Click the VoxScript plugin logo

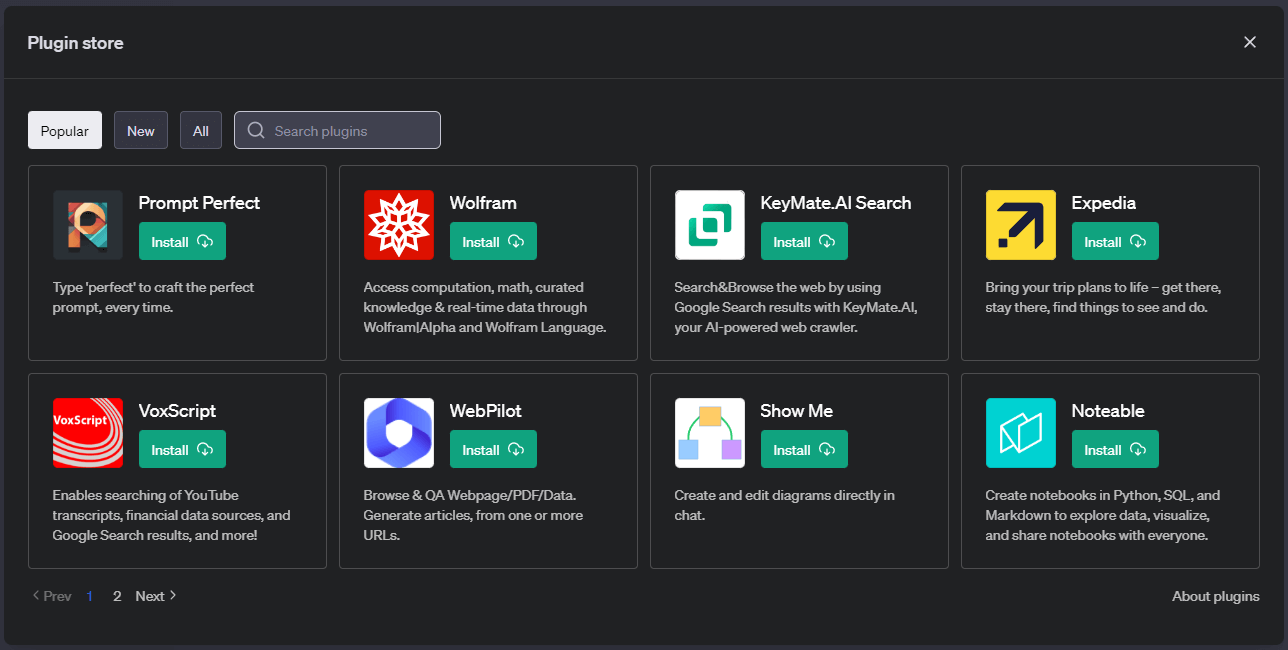[88, 433]
